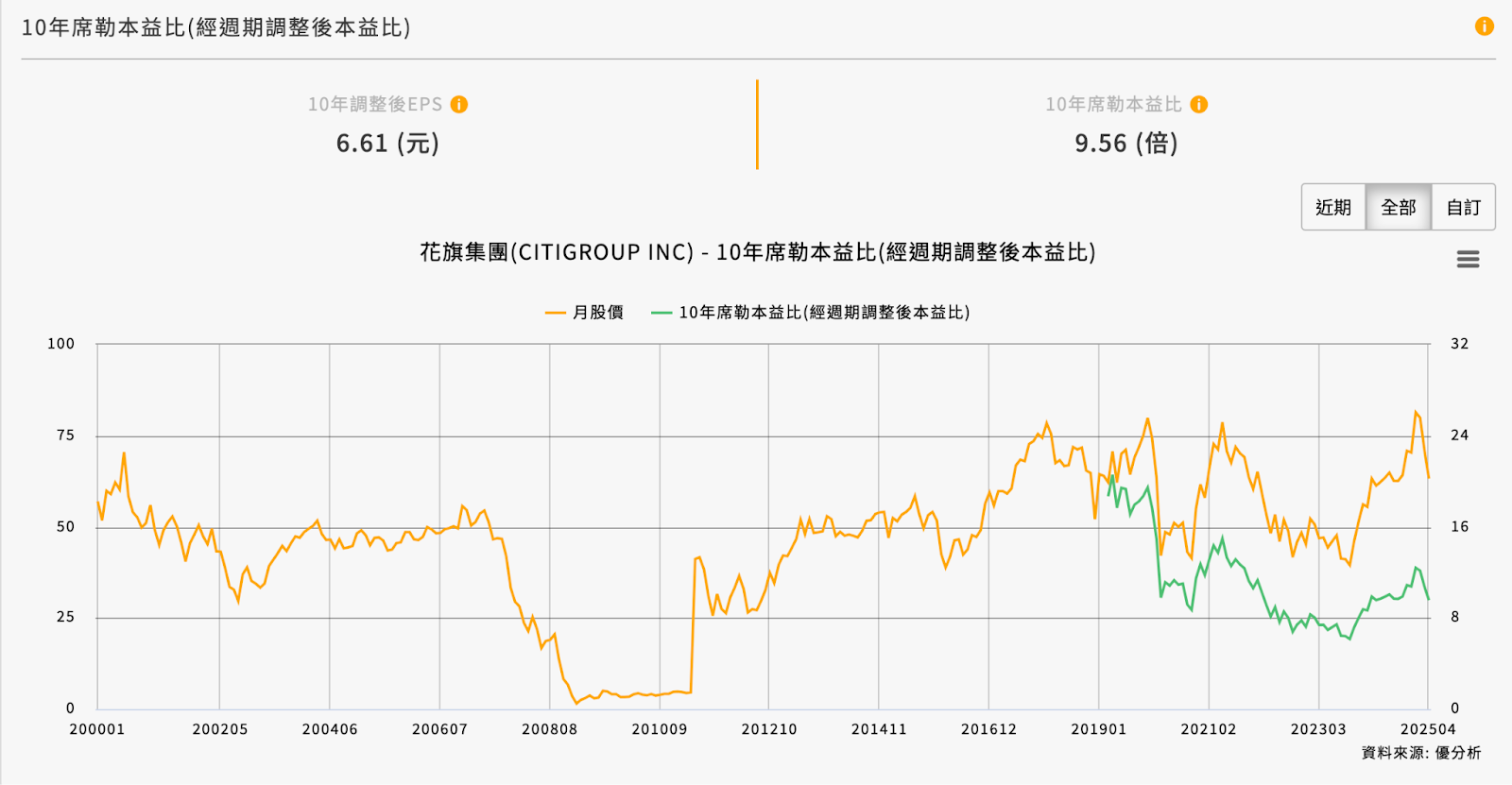This screenshot has height=785, width=1512.
Task: Click left axis value 75
Action: 65,435
